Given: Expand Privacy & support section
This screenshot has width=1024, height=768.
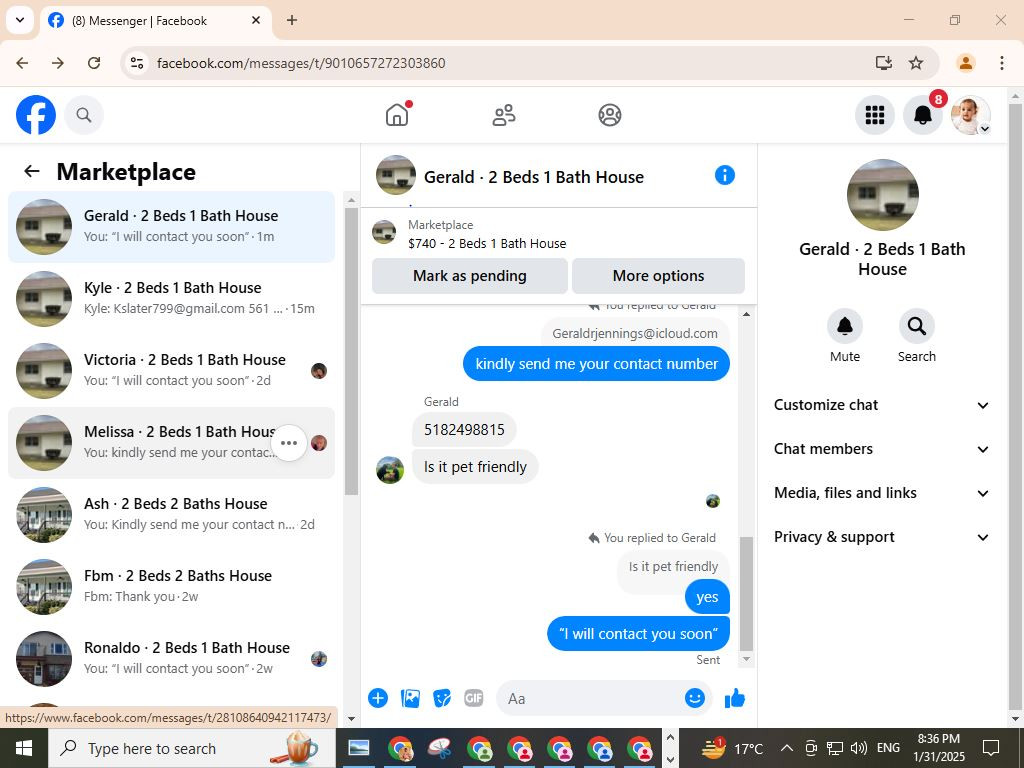Looking at the screenshot, I should coord(882,537).
